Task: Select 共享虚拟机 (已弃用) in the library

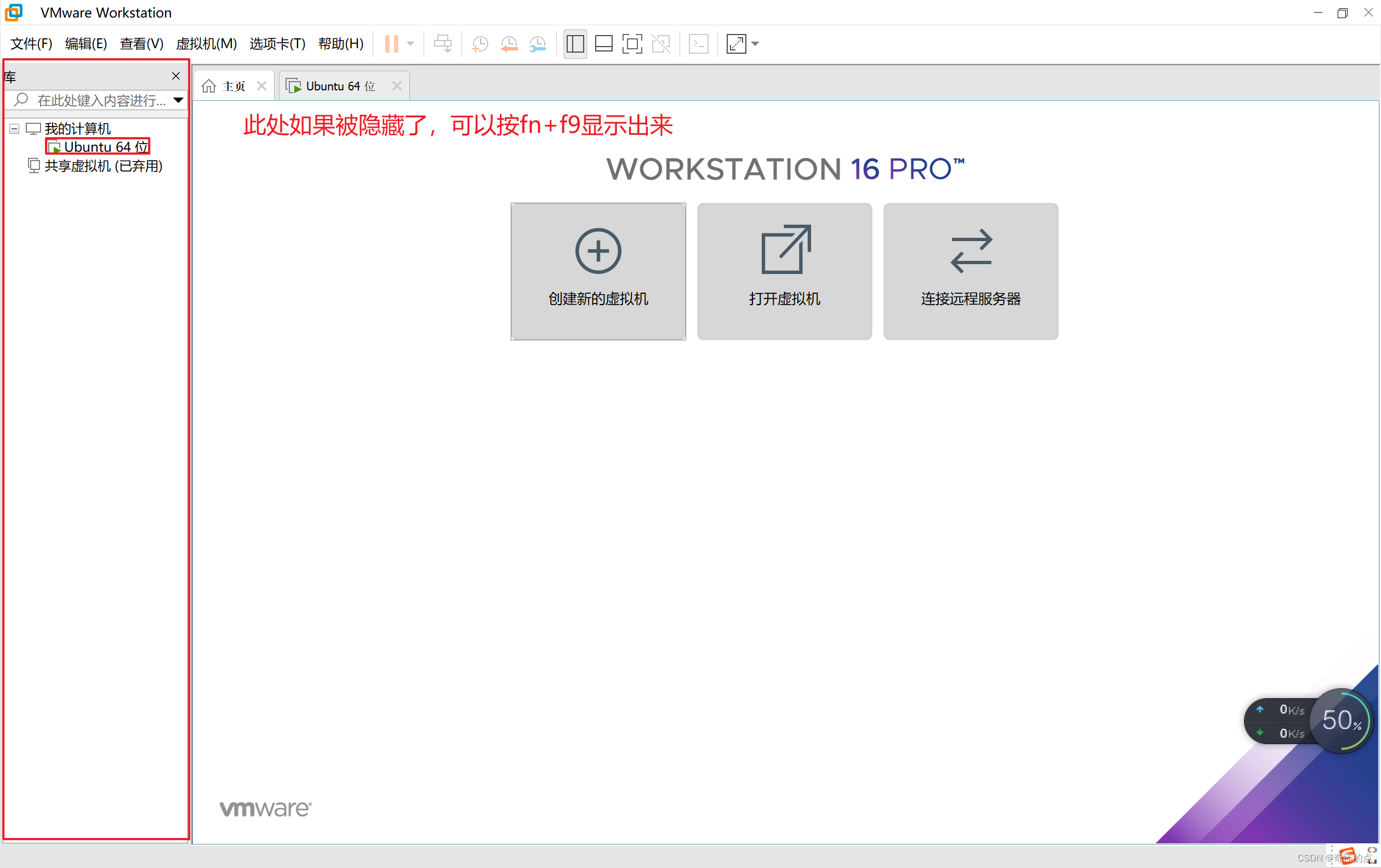Action: click(102, 165)
